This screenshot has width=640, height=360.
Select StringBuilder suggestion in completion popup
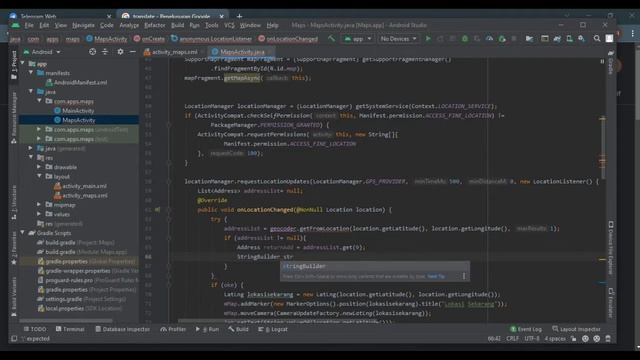[374, 266]
